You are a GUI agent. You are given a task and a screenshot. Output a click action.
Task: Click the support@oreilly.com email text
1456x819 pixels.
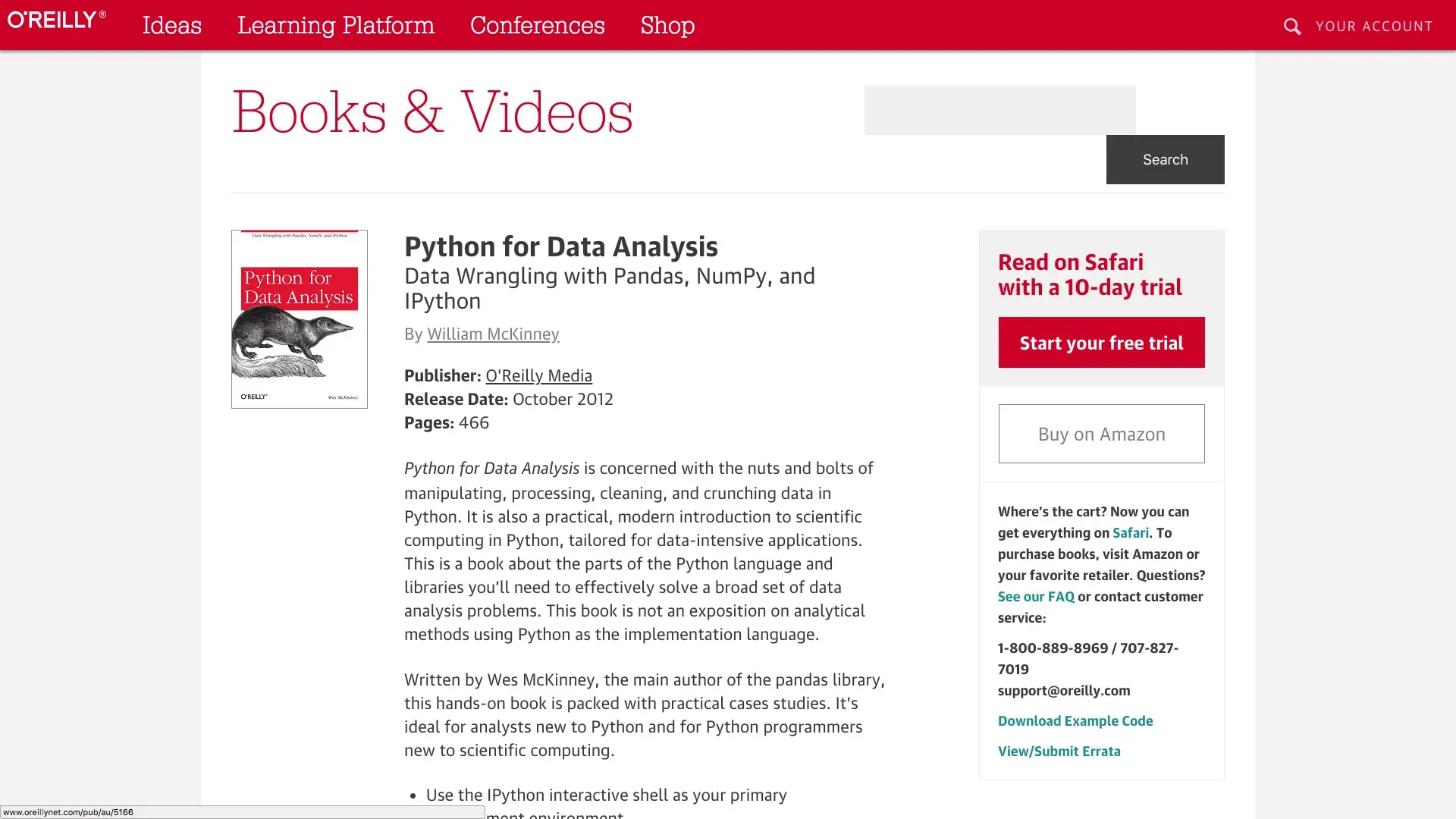pyautogui.click(x=1064, y=691)
